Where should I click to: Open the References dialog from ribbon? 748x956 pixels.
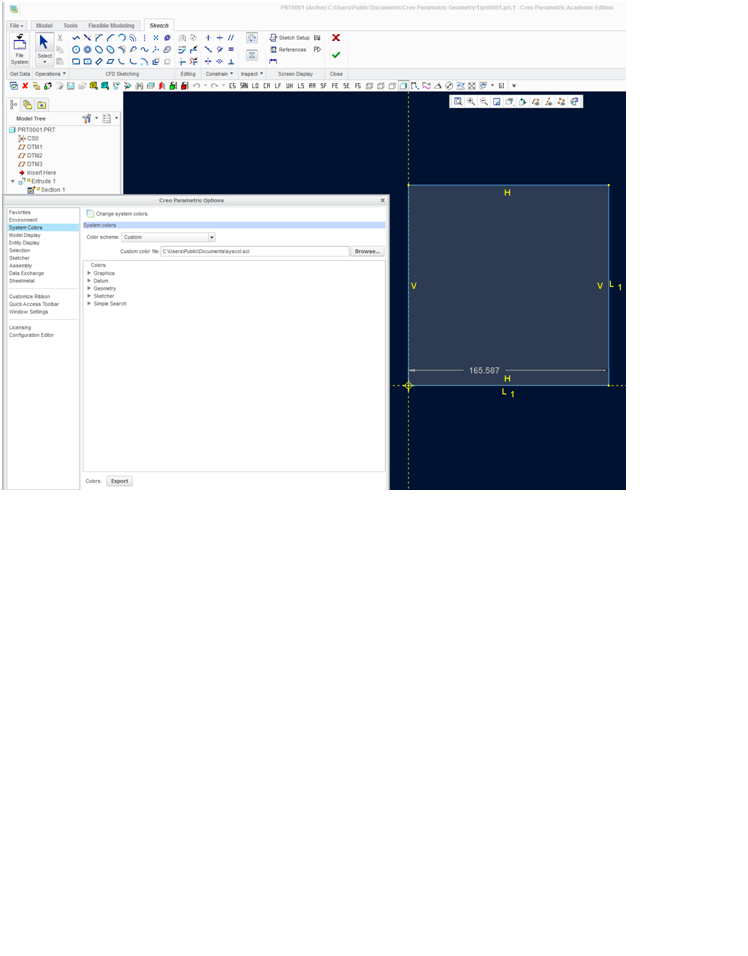click(x=288, y=49)
